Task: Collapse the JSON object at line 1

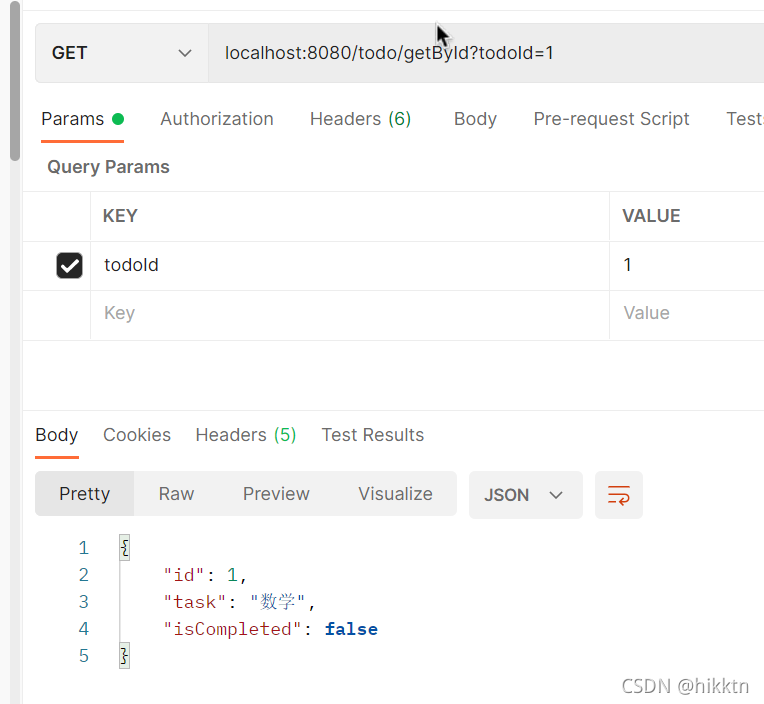Action: 125,548
